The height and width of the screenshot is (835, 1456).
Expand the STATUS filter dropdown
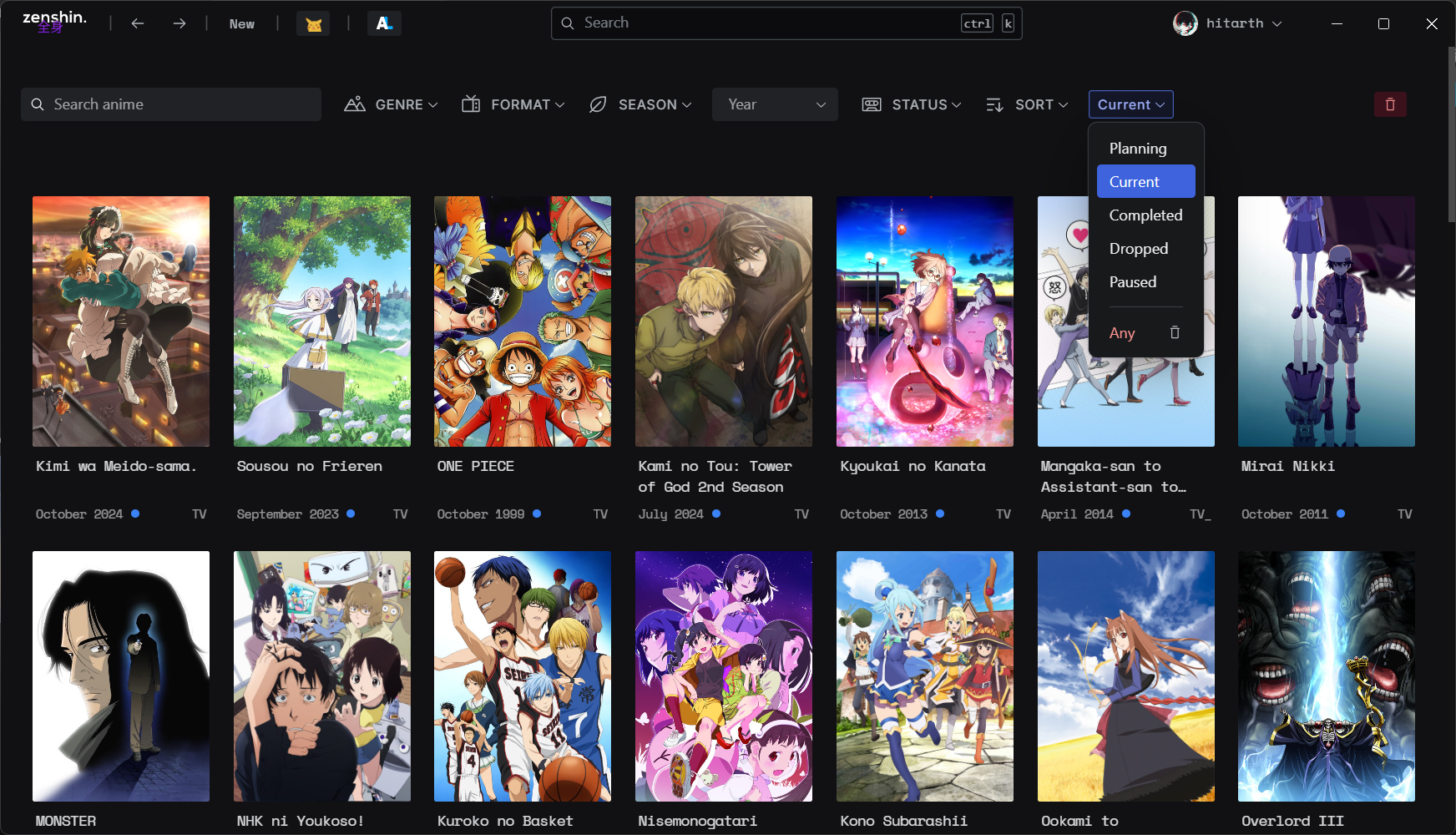[912, 104]
